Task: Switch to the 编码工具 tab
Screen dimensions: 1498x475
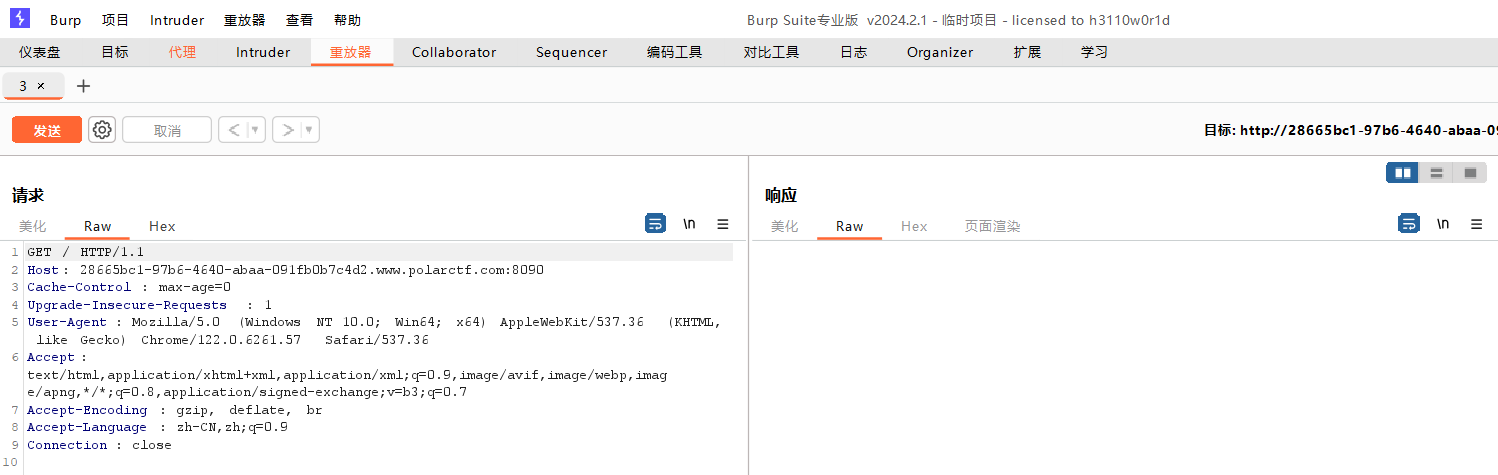Action: pos(675,52)
